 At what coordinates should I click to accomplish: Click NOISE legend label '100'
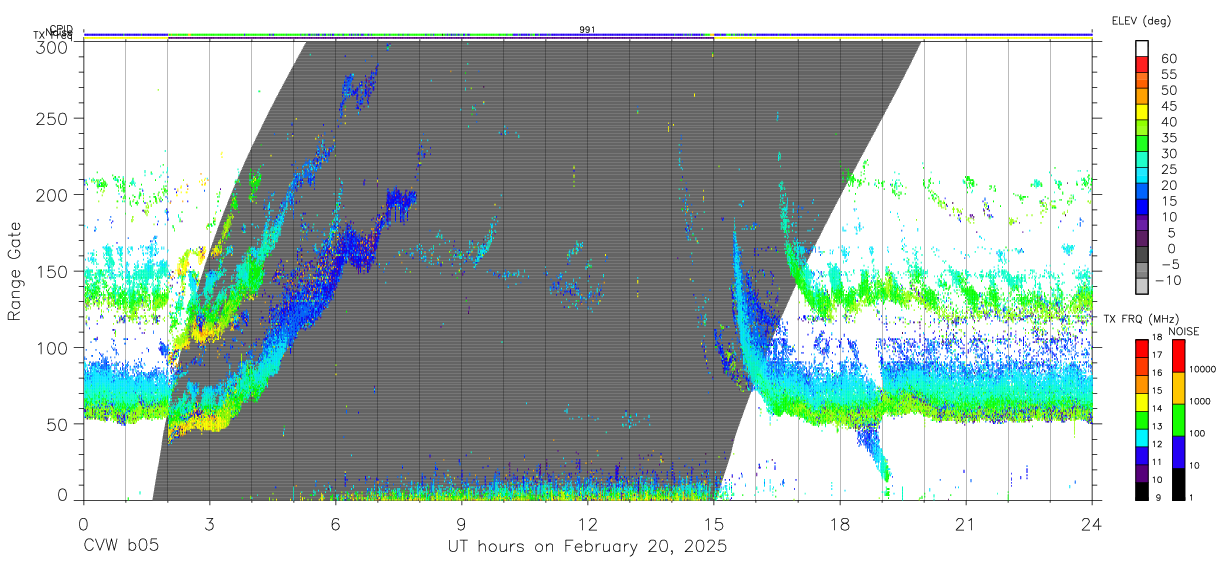pos(1197,433)
